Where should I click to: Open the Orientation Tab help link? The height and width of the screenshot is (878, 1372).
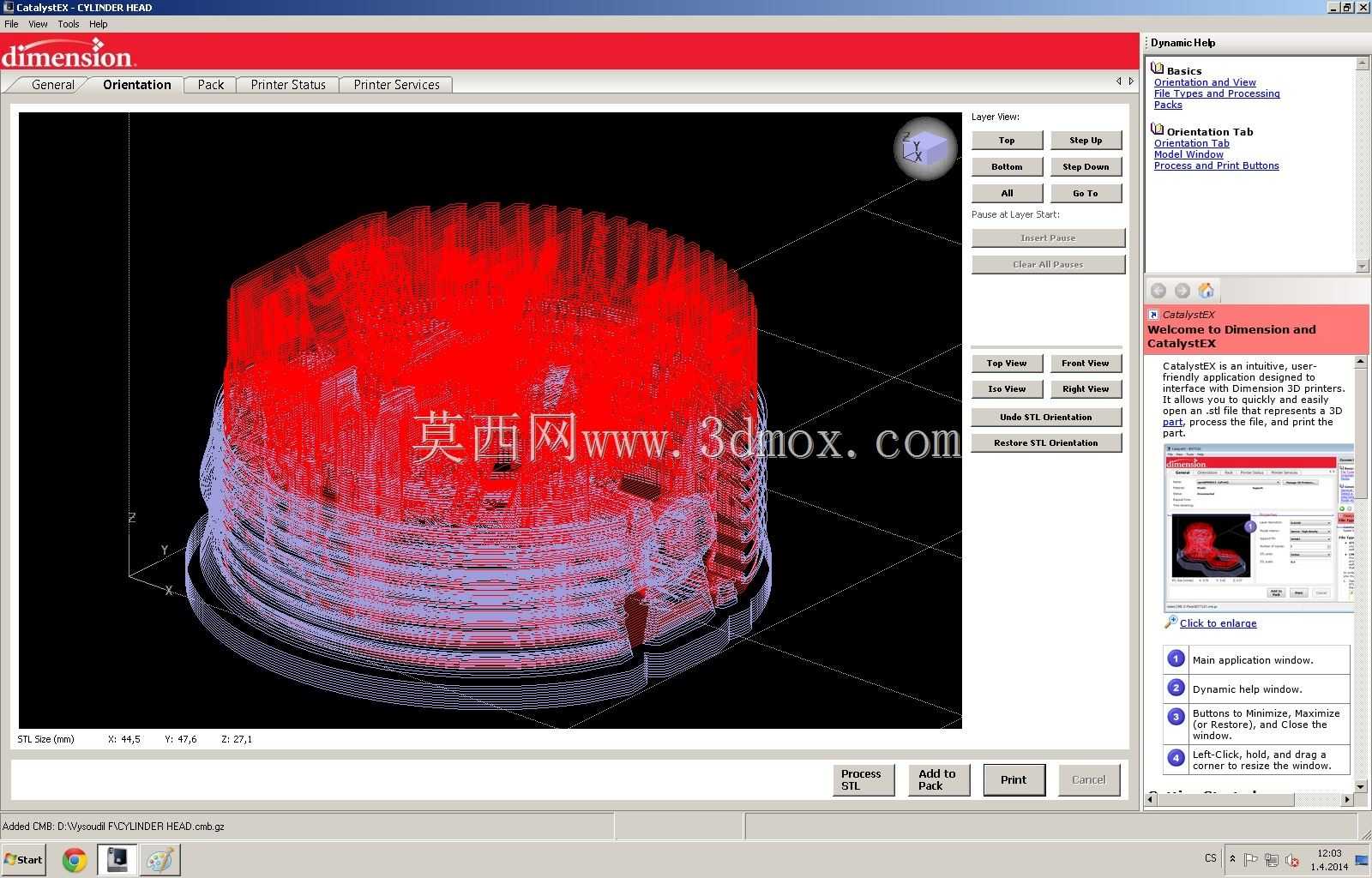tap(1191, 143)
